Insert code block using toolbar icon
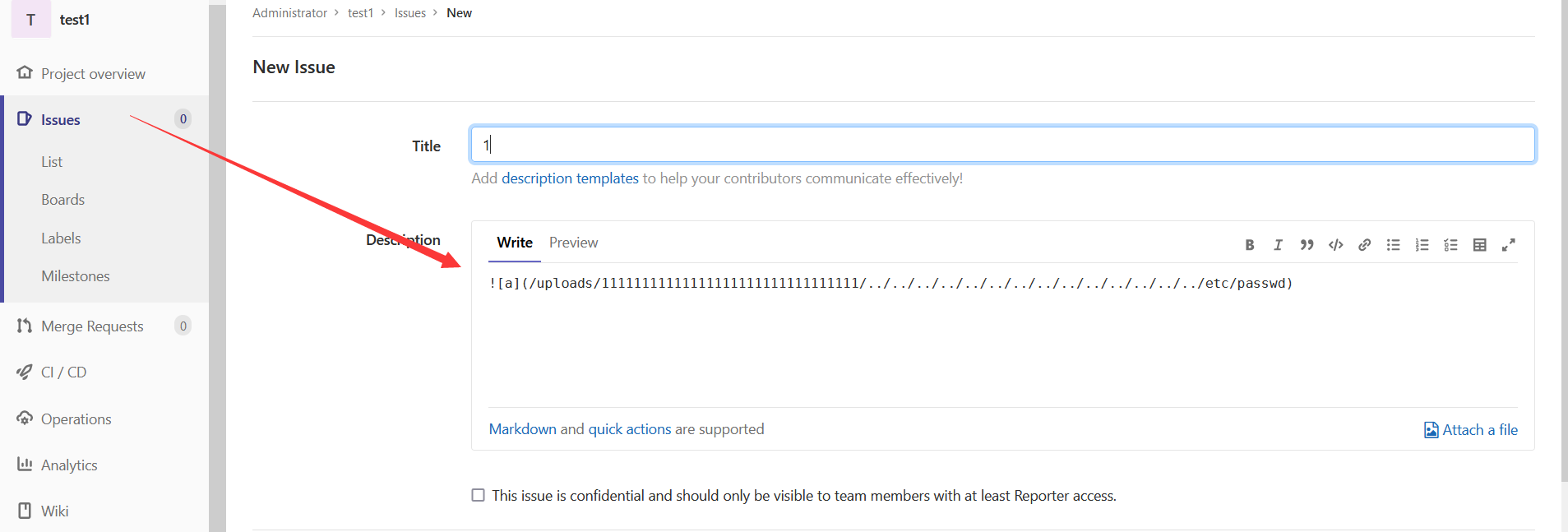This screenshot has height=532, width=1568. coord(1335,245)
